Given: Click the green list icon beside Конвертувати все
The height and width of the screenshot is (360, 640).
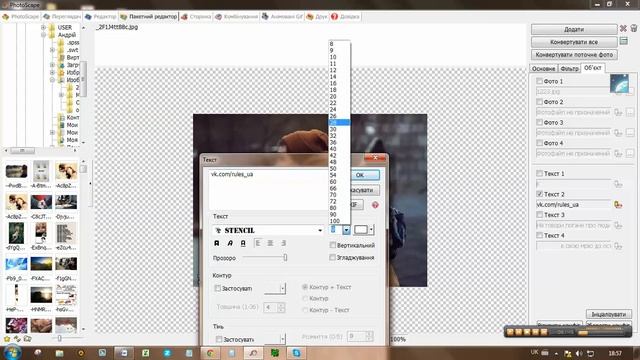Looking at the screenshot, I should point(624,41).
